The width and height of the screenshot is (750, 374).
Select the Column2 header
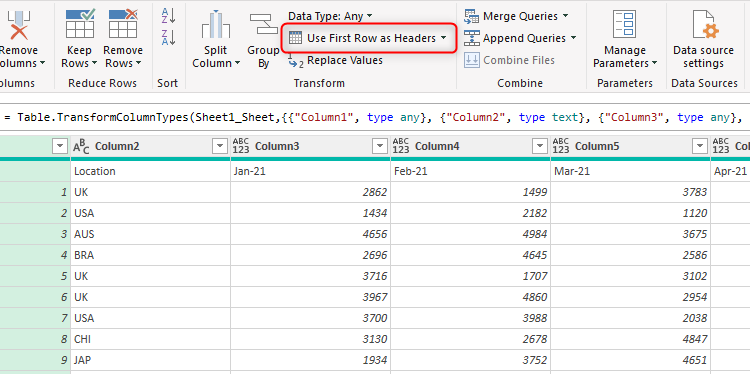pos(117,146)
